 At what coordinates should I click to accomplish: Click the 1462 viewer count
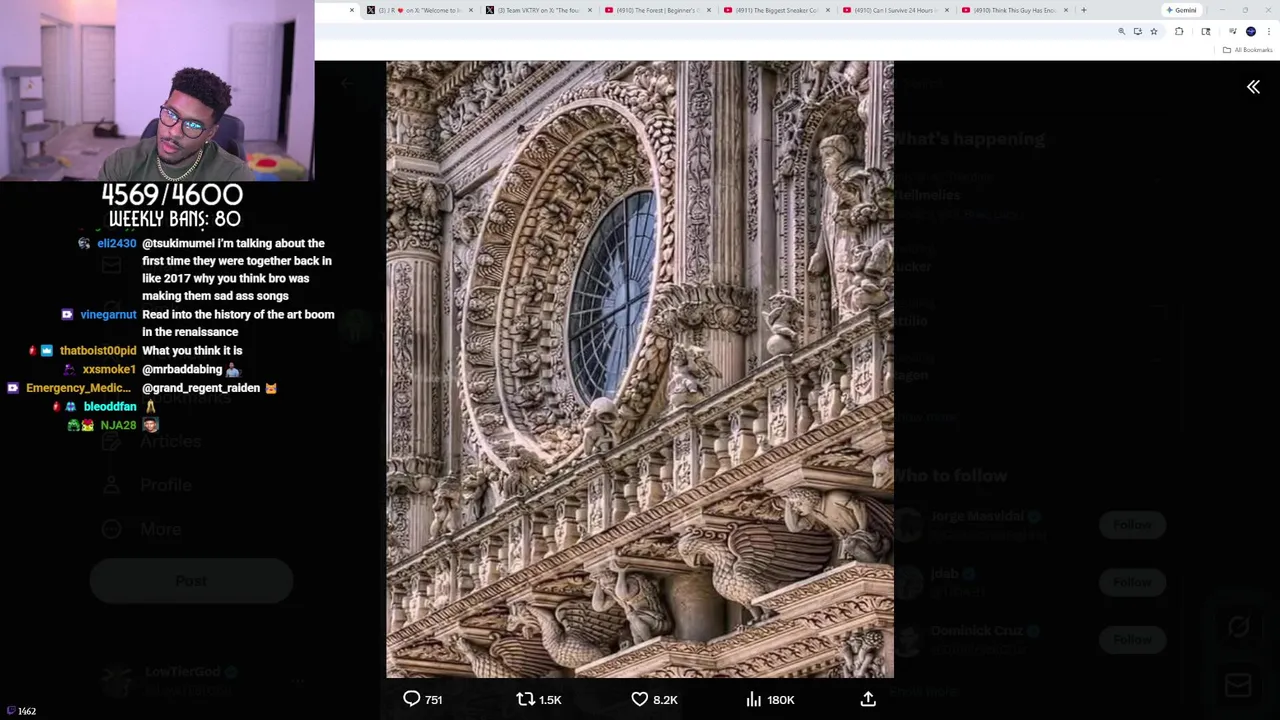coord(21,711)
